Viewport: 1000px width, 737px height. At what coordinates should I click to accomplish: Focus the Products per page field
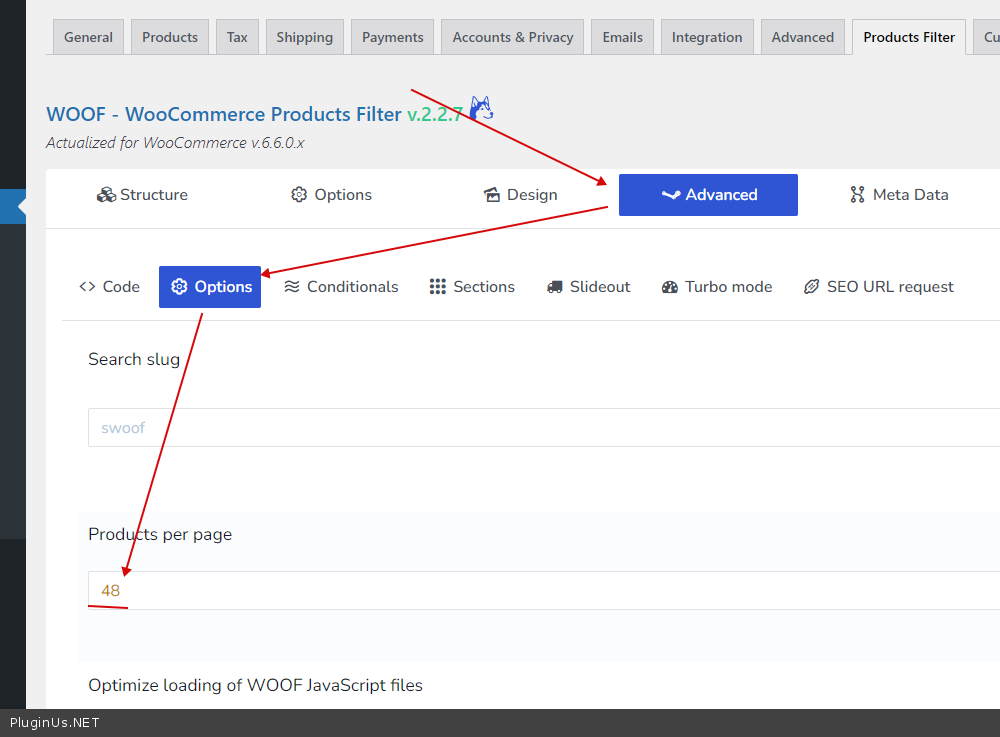[x=540, y=591]
